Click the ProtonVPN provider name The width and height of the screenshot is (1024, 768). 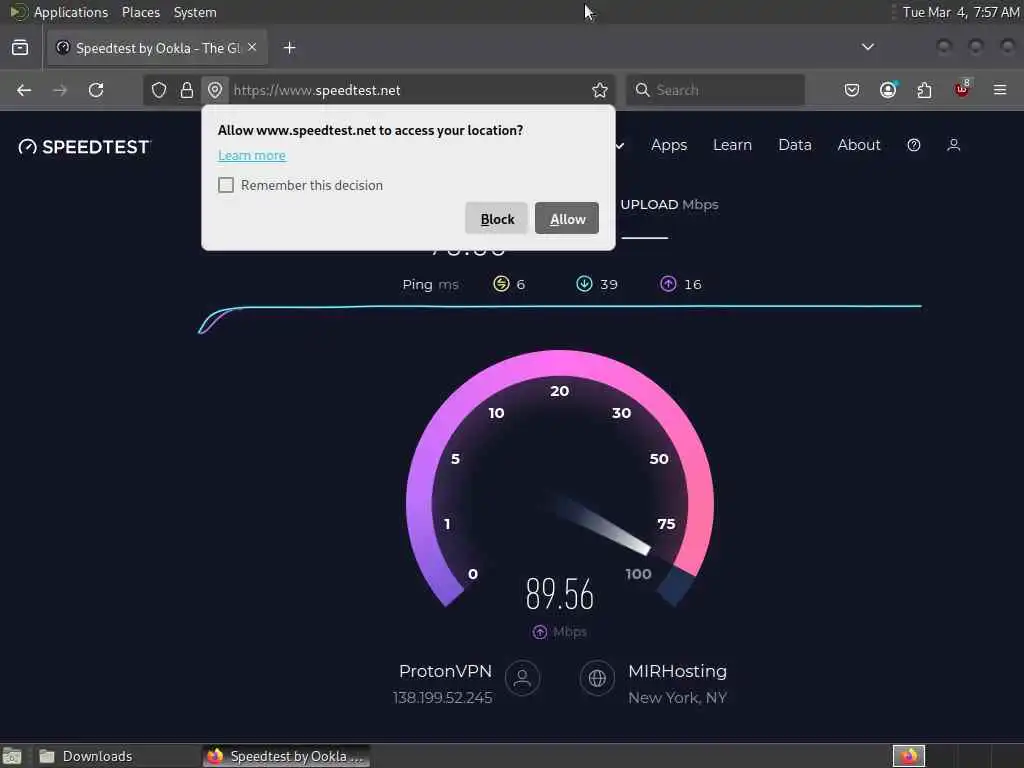point(445,671)
